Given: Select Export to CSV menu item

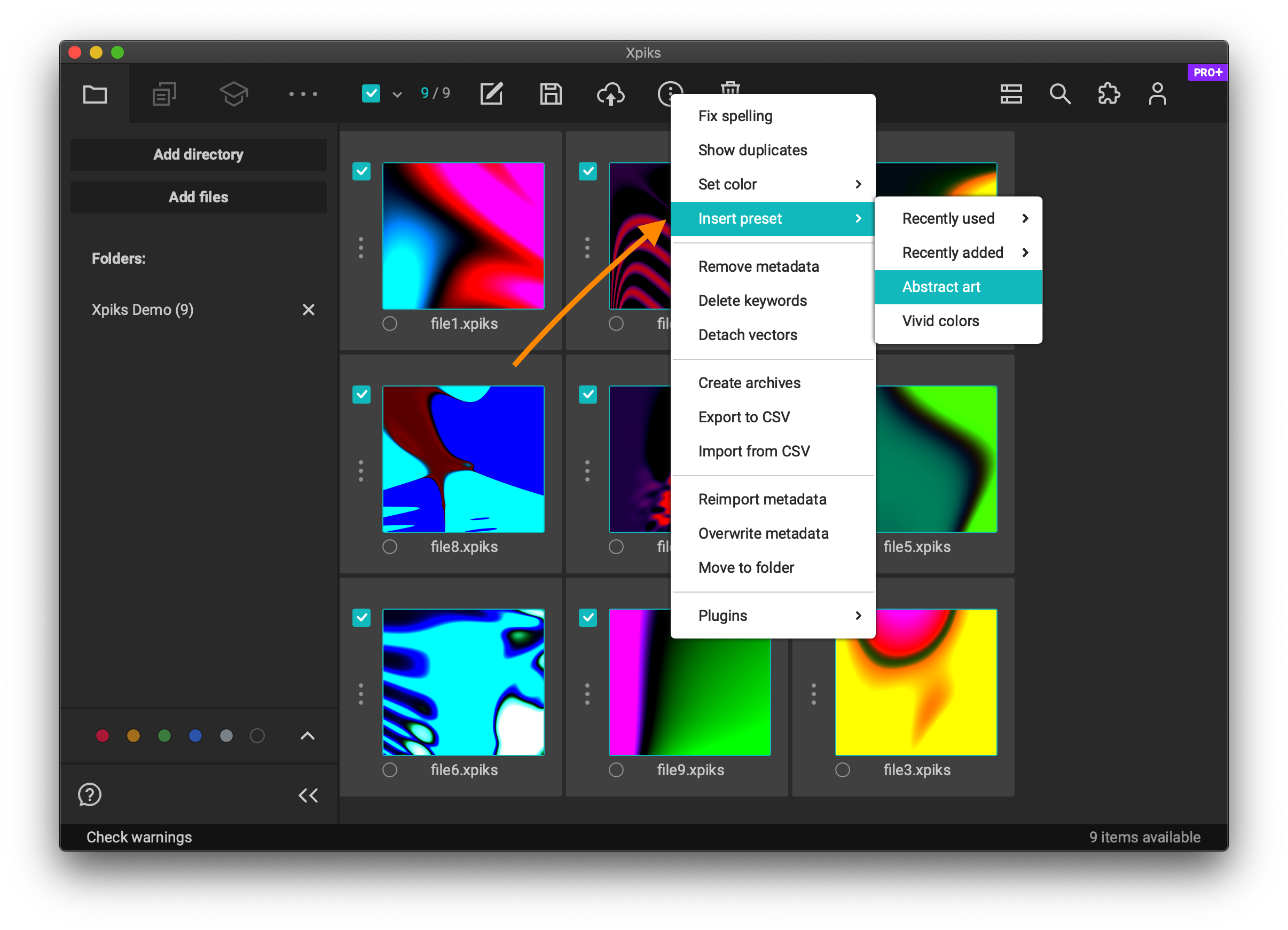Looking at the screenshot, I should pyautogui.click(x=744, y=417).
